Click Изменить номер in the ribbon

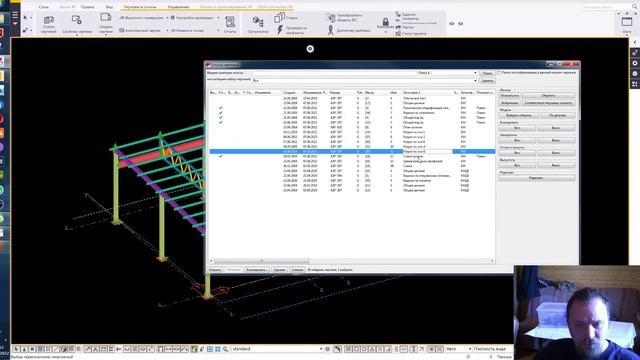(187, 31)
